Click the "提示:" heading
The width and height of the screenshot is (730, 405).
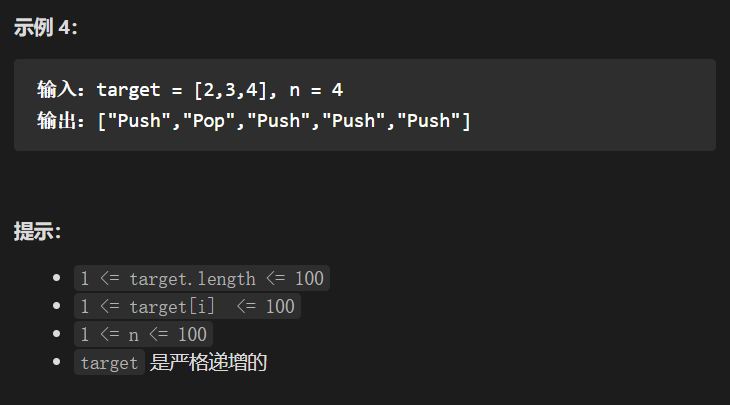point(37,231)
